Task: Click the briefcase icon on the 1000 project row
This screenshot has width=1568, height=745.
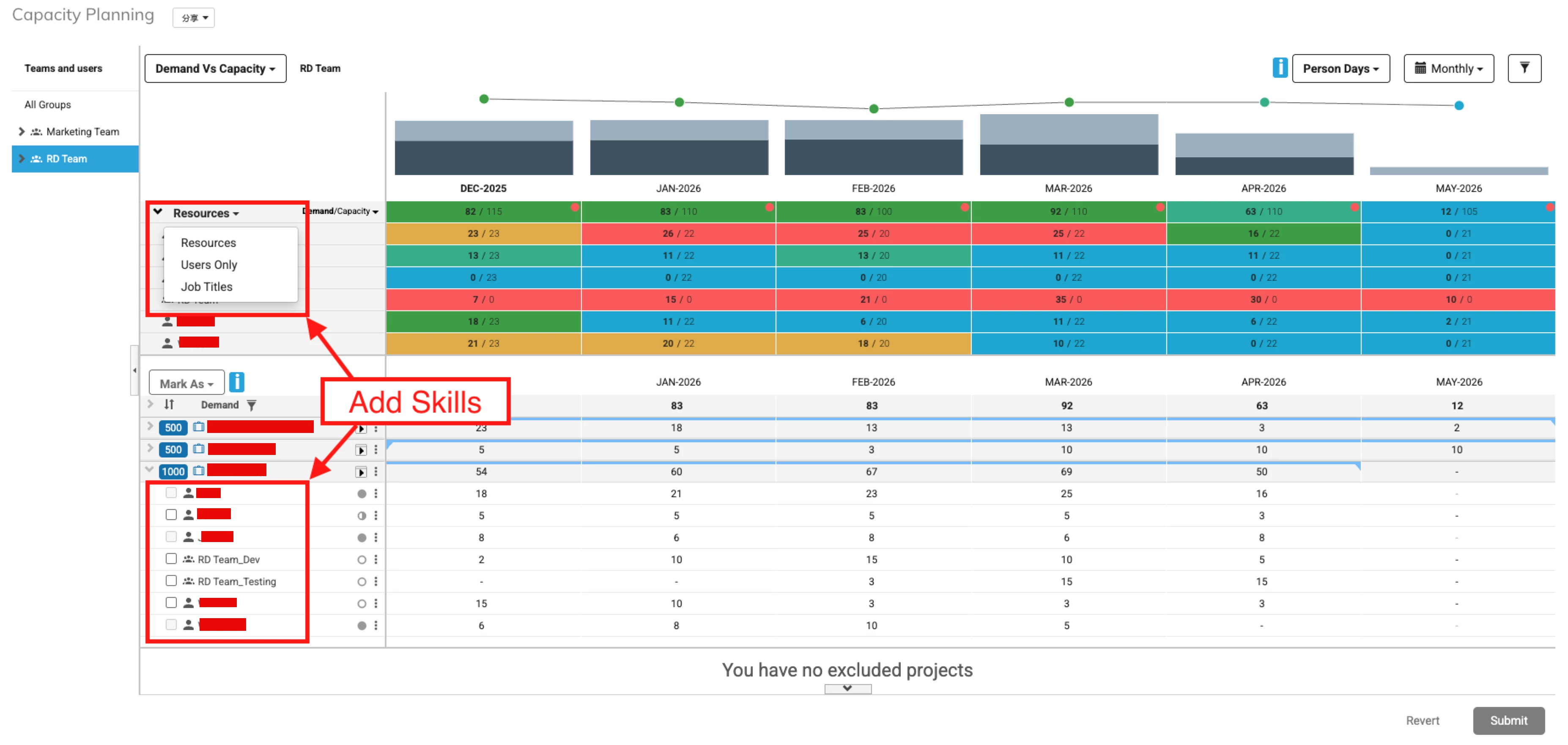Action: [198, 471]
